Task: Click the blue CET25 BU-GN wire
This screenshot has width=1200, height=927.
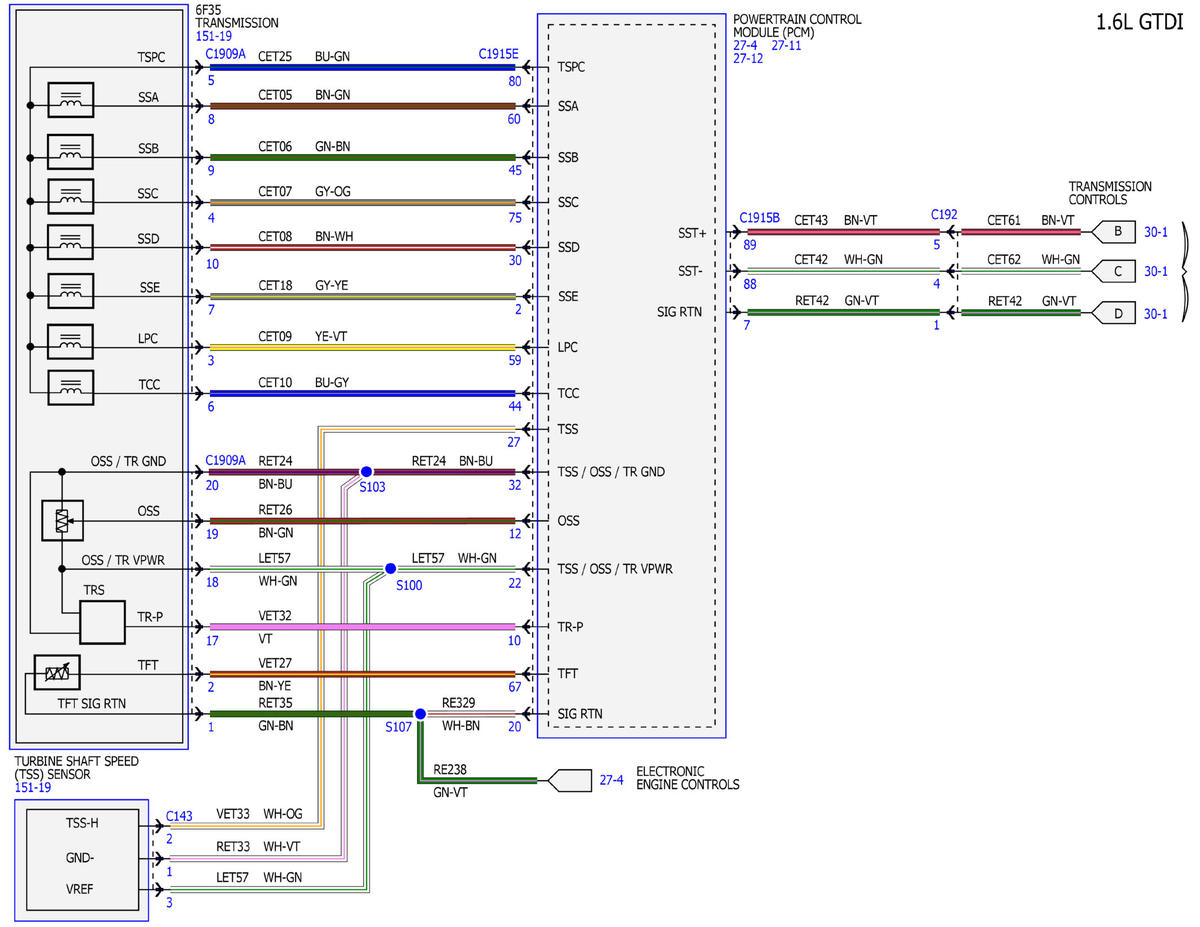Action: tap(362, 67)
